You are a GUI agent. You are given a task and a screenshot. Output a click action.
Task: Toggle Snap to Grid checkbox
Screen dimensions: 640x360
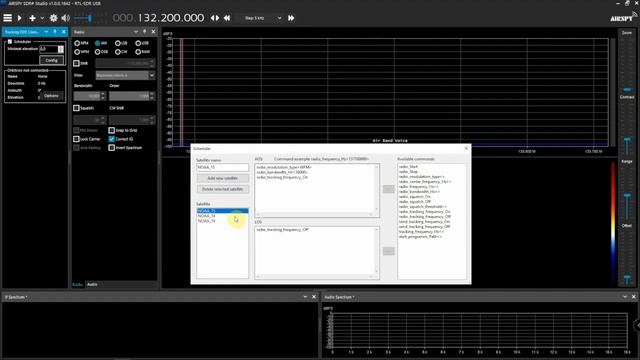coord(111,130)
